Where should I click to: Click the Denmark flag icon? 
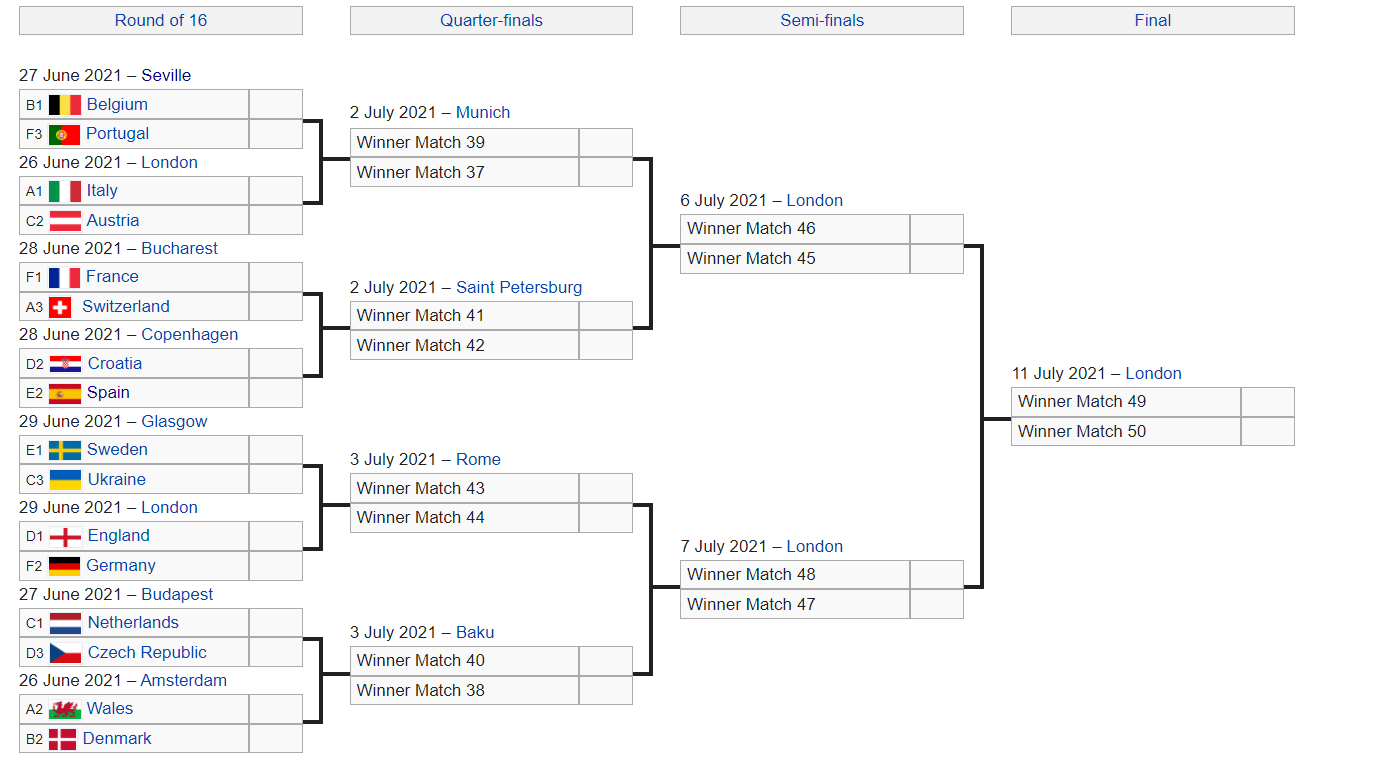point(63,739)
